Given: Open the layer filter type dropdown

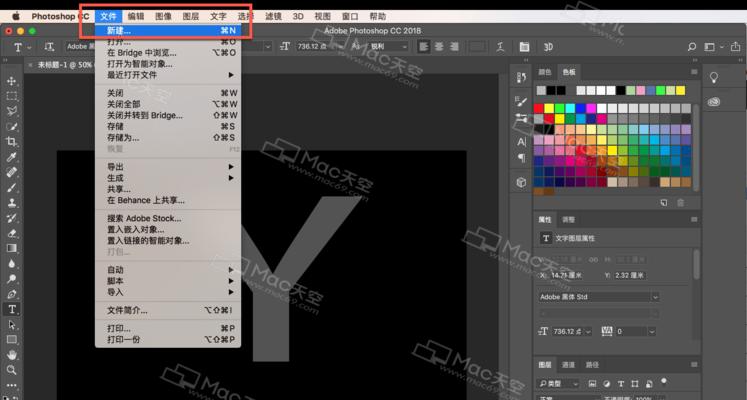Looking at the screenshot, I should pyautogui.click(x=558, y=383).
